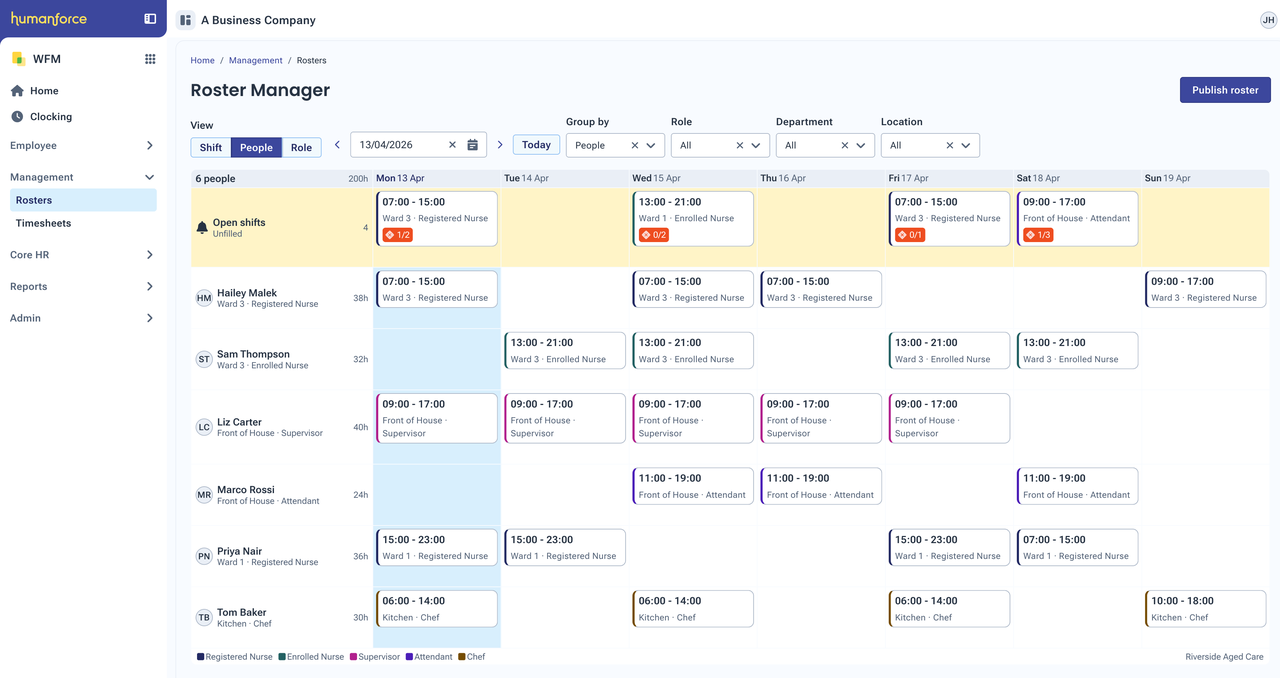This screenshot has width=1280, height=678.
Task: Click the Supervisor legend swatch
Action: pos(353,657)
